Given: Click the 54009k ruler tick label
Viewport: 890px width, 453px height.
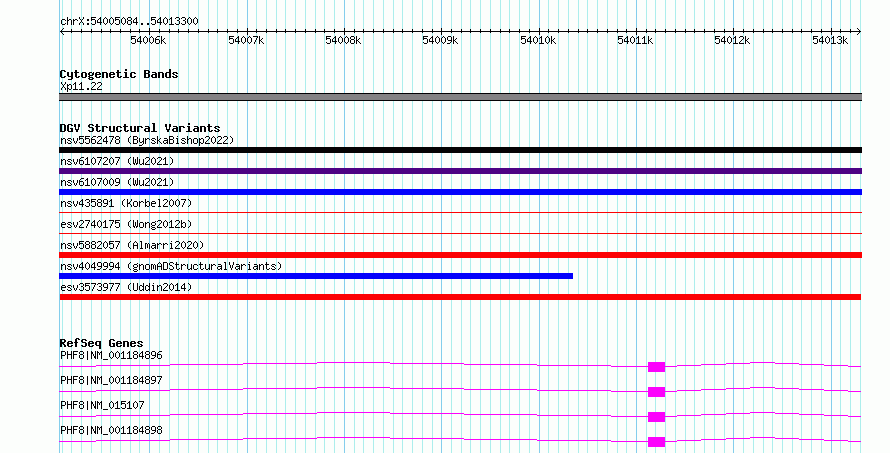Looking at the screenshot, I should point(440,40).
